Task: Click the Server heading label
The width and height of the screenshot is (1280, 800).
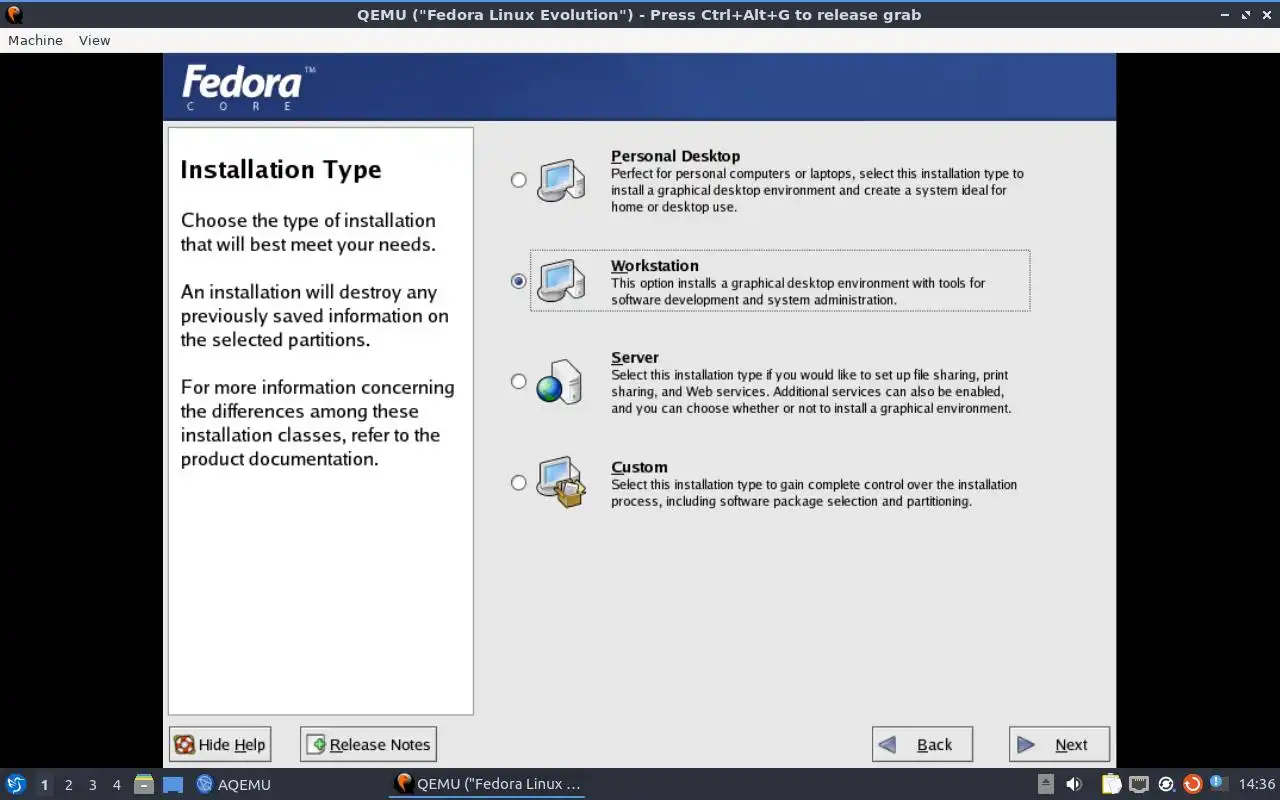Action: (x=634, y=357)
